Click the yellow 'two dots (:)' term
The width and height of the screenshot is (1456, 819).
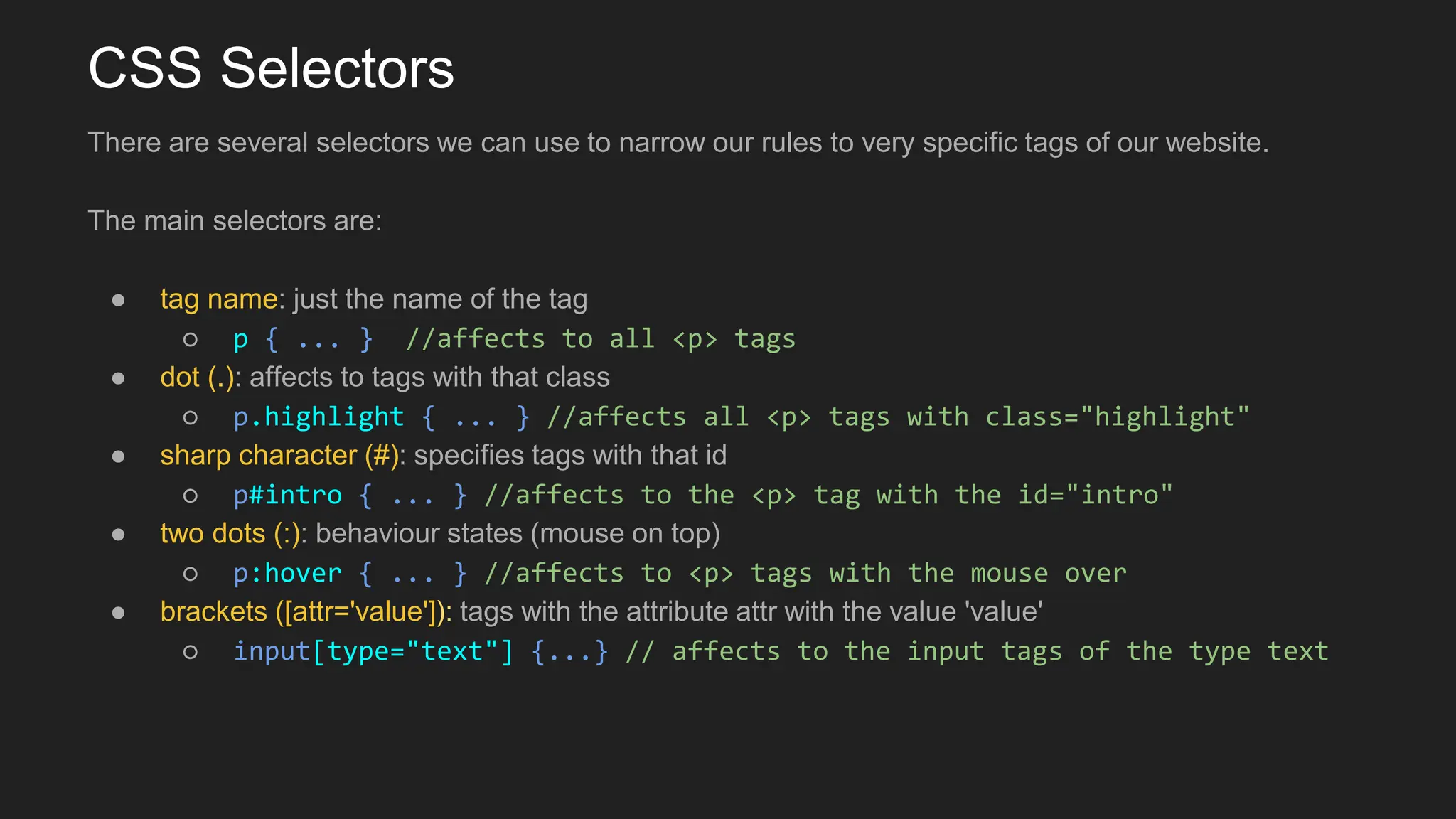(230, 534)
